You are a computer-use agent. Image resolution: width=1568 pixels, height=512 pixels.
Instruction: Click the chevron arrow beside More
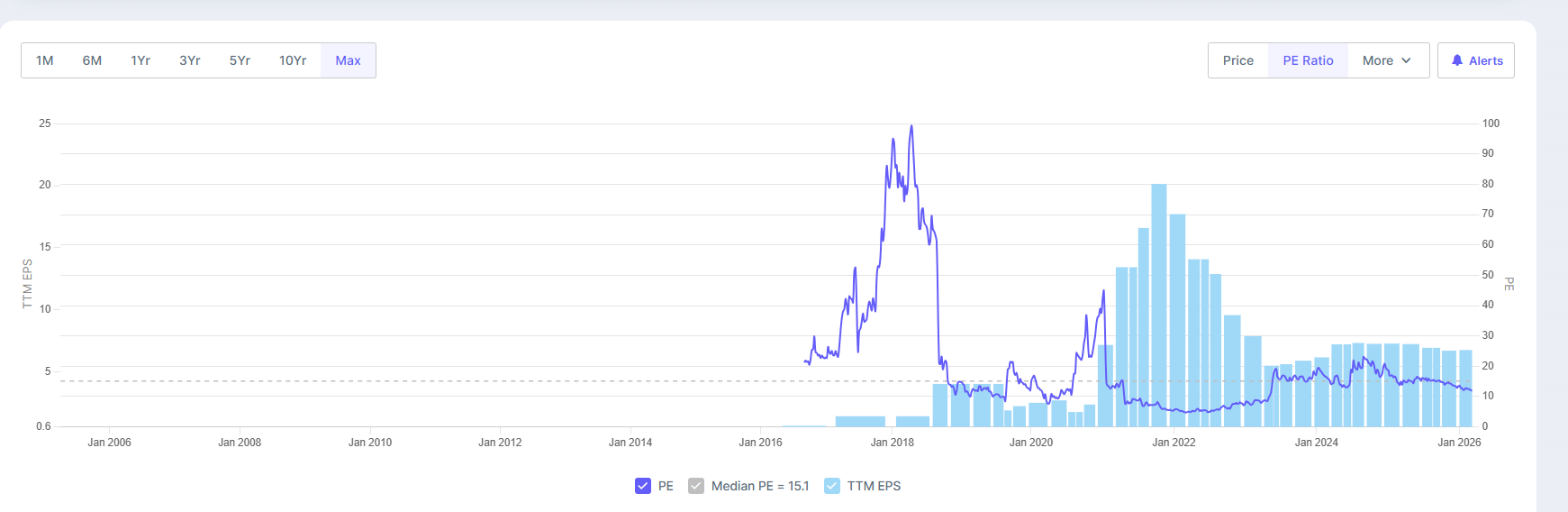[x=1406, y=60]
